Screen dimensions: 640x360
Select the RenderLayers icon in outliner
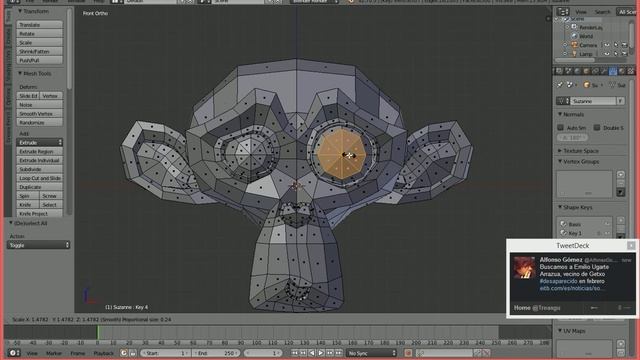coord(574,27)
